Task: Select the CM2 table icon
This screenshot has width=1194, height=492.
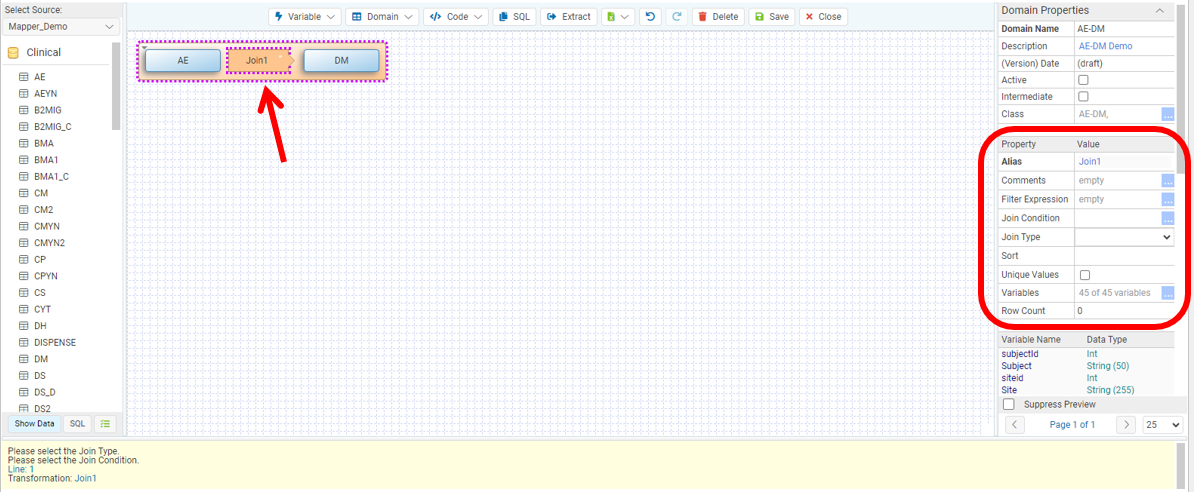Action: (23, 209)
